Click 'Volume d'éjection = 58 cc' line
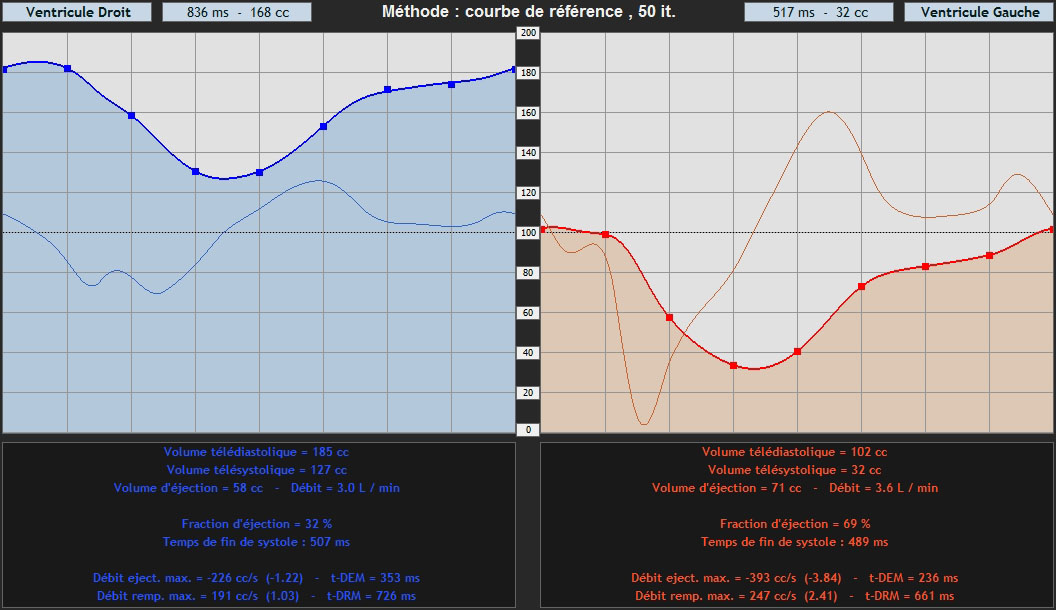The width and height of the screenshot is (1056, 610). tap(257, 487)
